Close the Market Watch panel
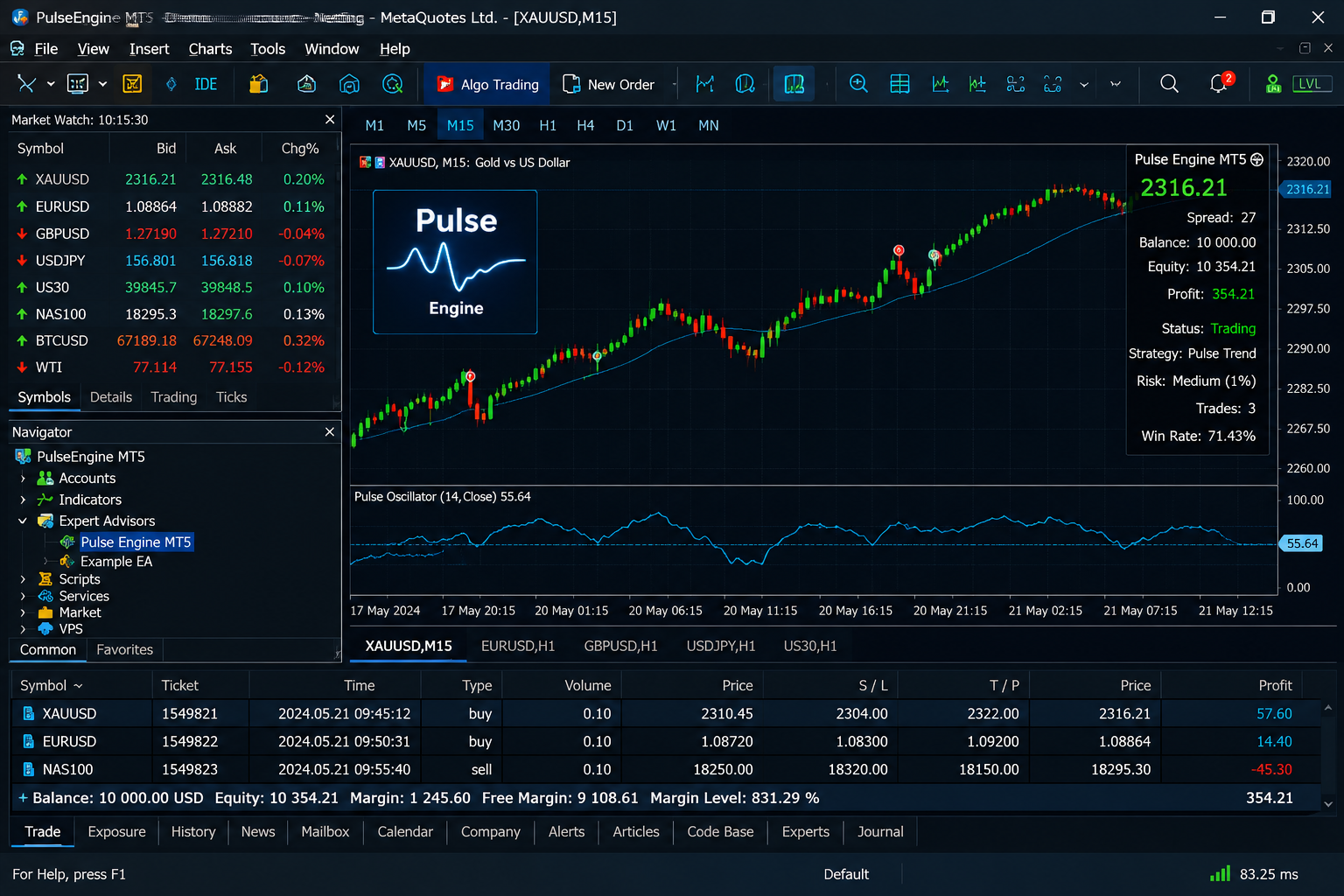 coord(330,119)
